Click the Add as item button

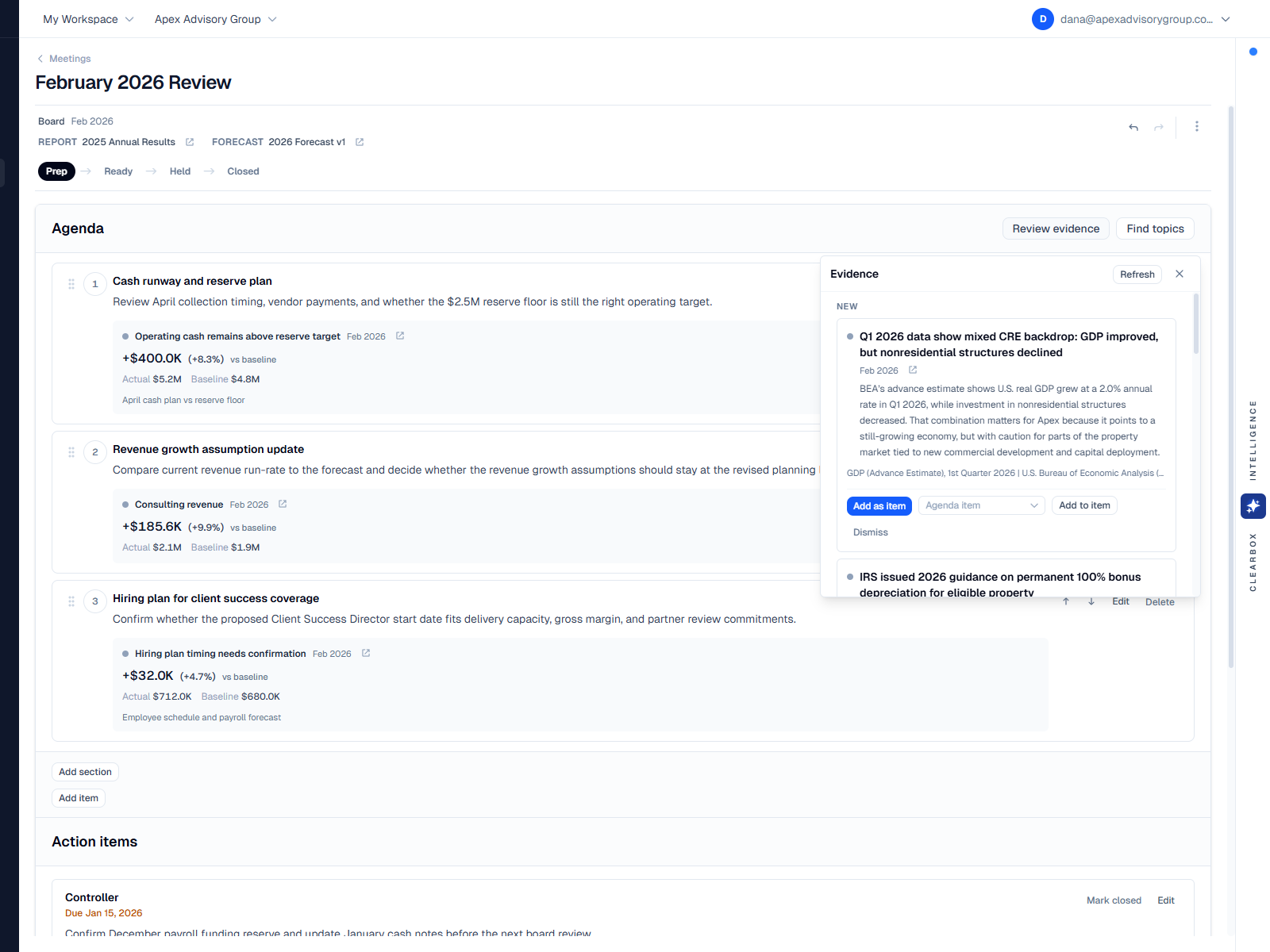click(879, 505)
